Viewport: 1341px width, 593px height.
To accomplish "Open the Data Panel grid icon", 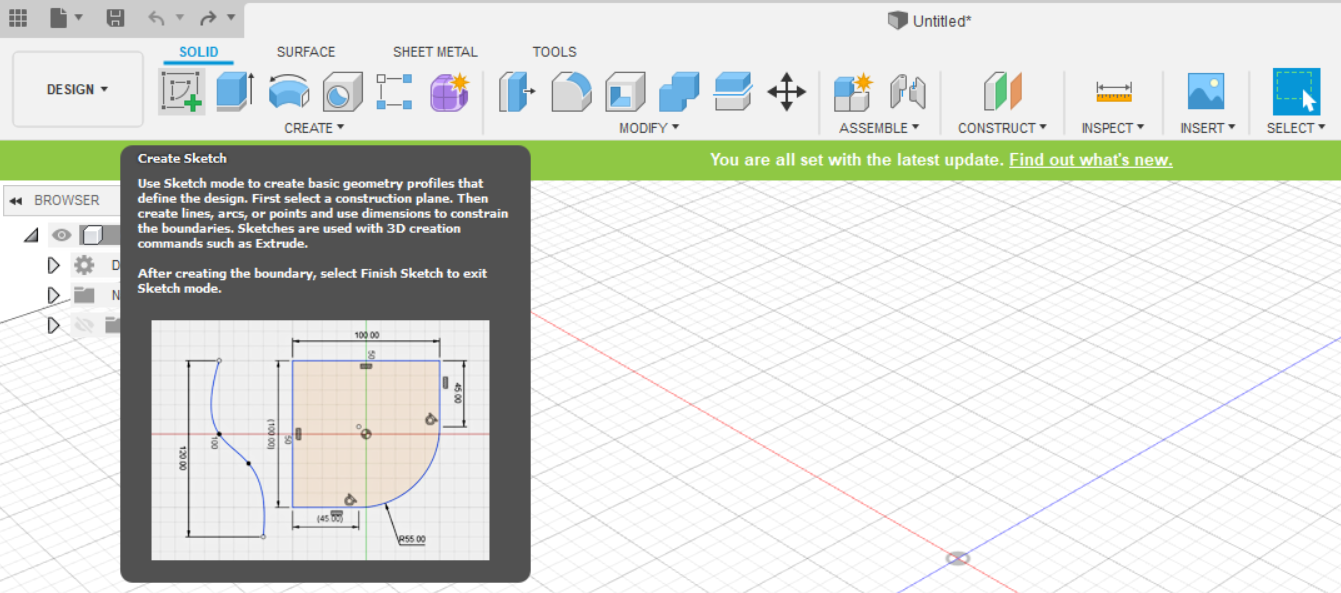I will tap(18, 18).
